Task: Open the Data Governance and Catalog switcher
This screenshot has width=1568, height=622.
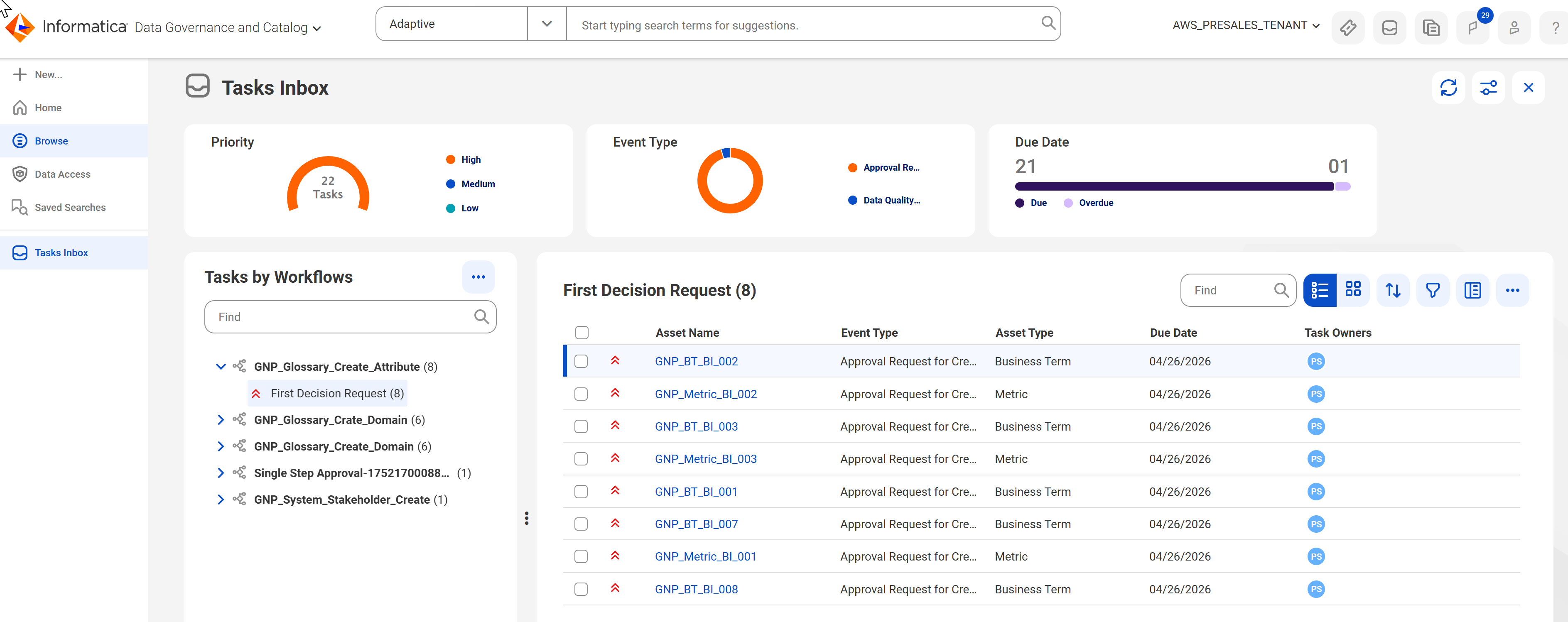Action: tap(228, 27)
